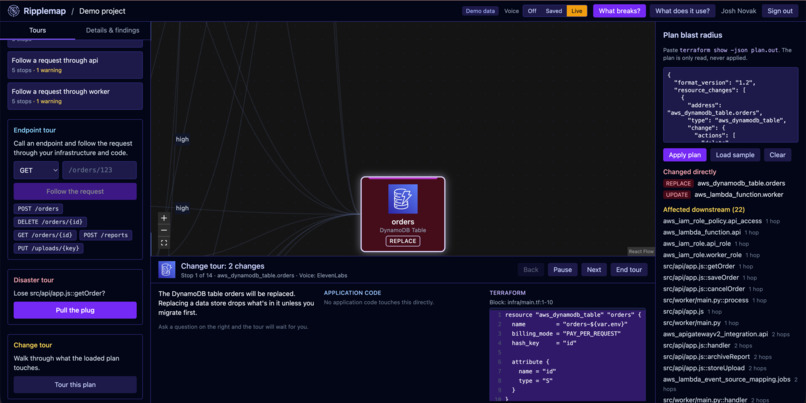Screen dimensions: 806x403
Task: Select the POST /orders endpoint chip
Action: pos(39,209)
